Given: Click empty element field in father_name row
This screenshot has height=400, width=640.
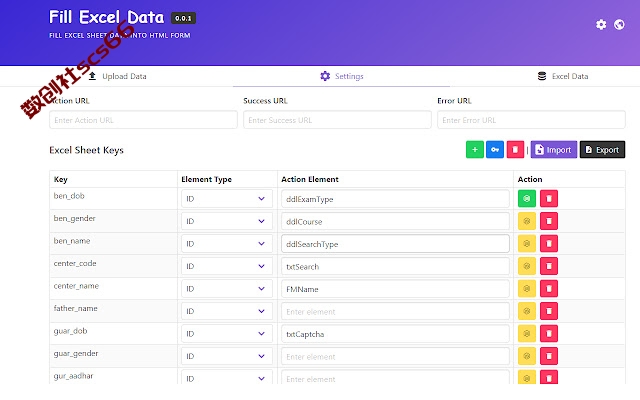Looking at the screenshot, I should coord(395,311).
